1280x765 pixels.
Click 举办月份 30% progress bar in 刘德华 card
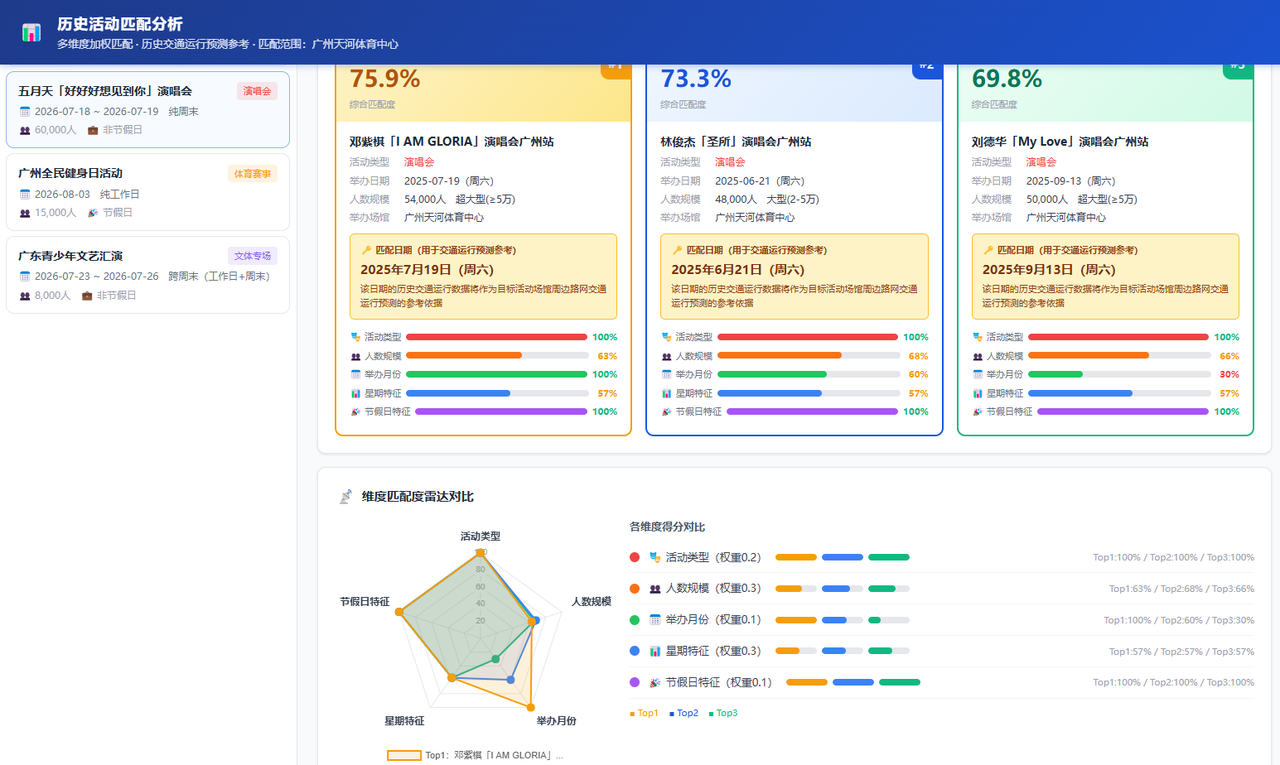[1119, 374]
